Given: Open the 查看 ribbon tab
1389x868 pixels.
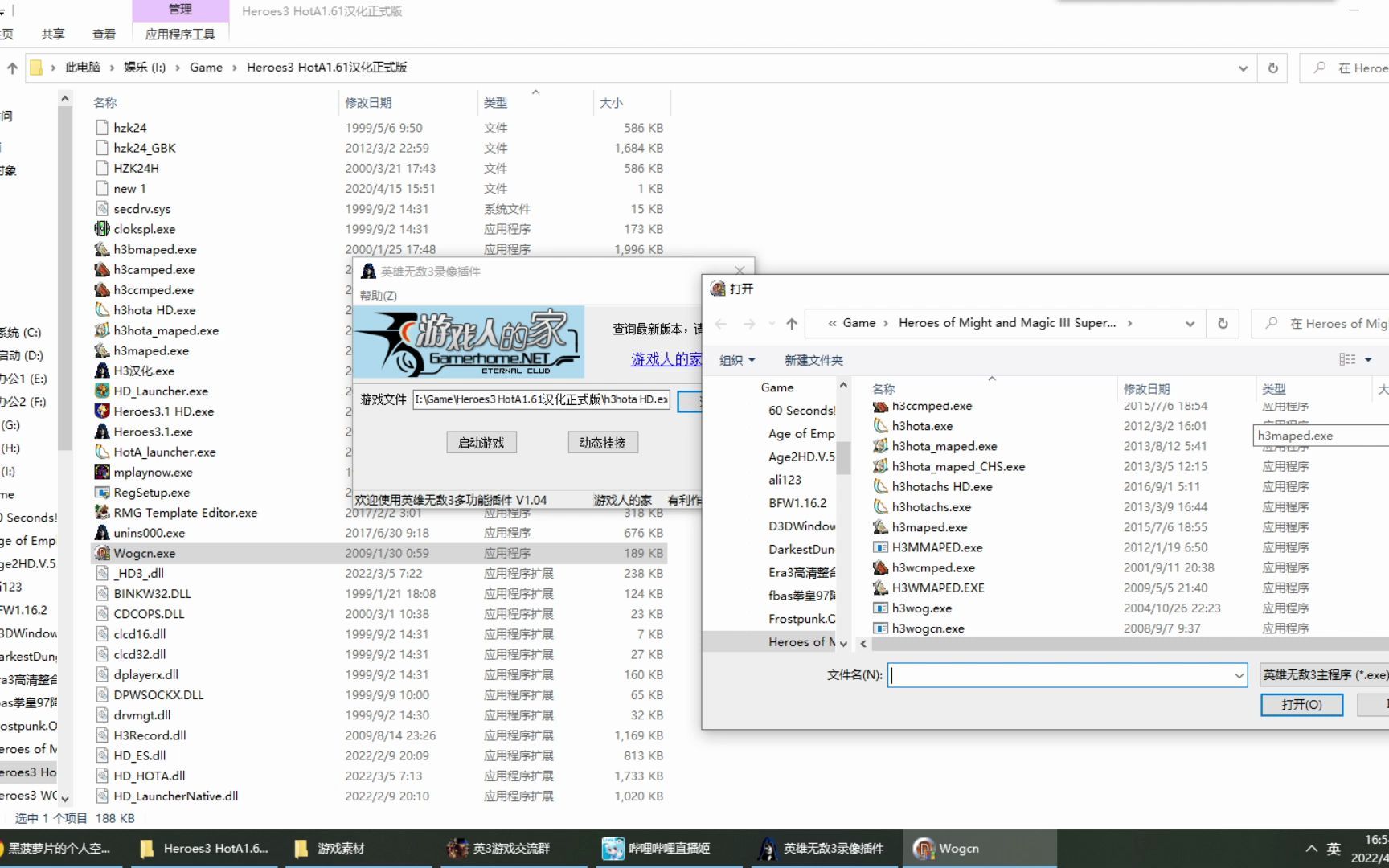Looking at the screenshot, I should [104, 34].
